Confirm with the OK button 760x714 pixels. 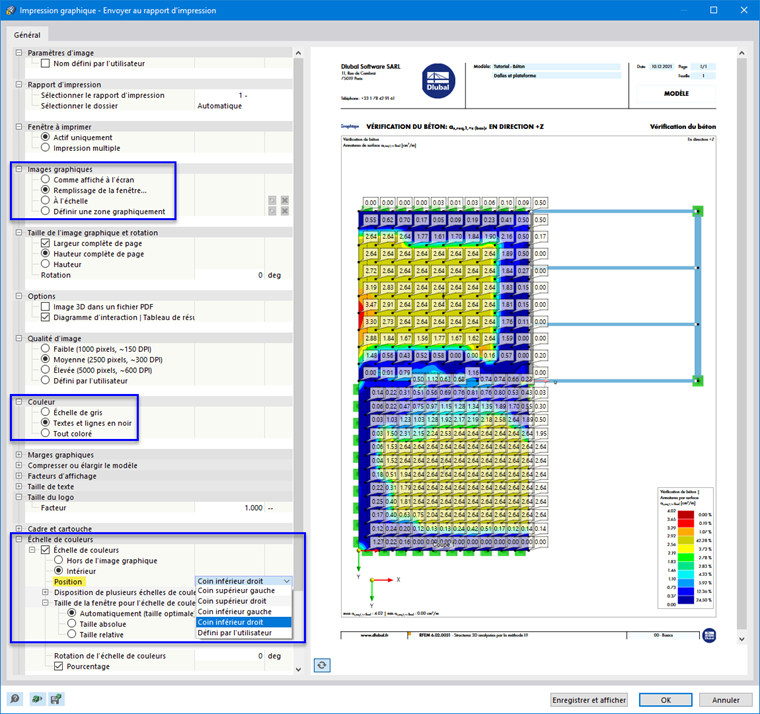click(665, 700)
